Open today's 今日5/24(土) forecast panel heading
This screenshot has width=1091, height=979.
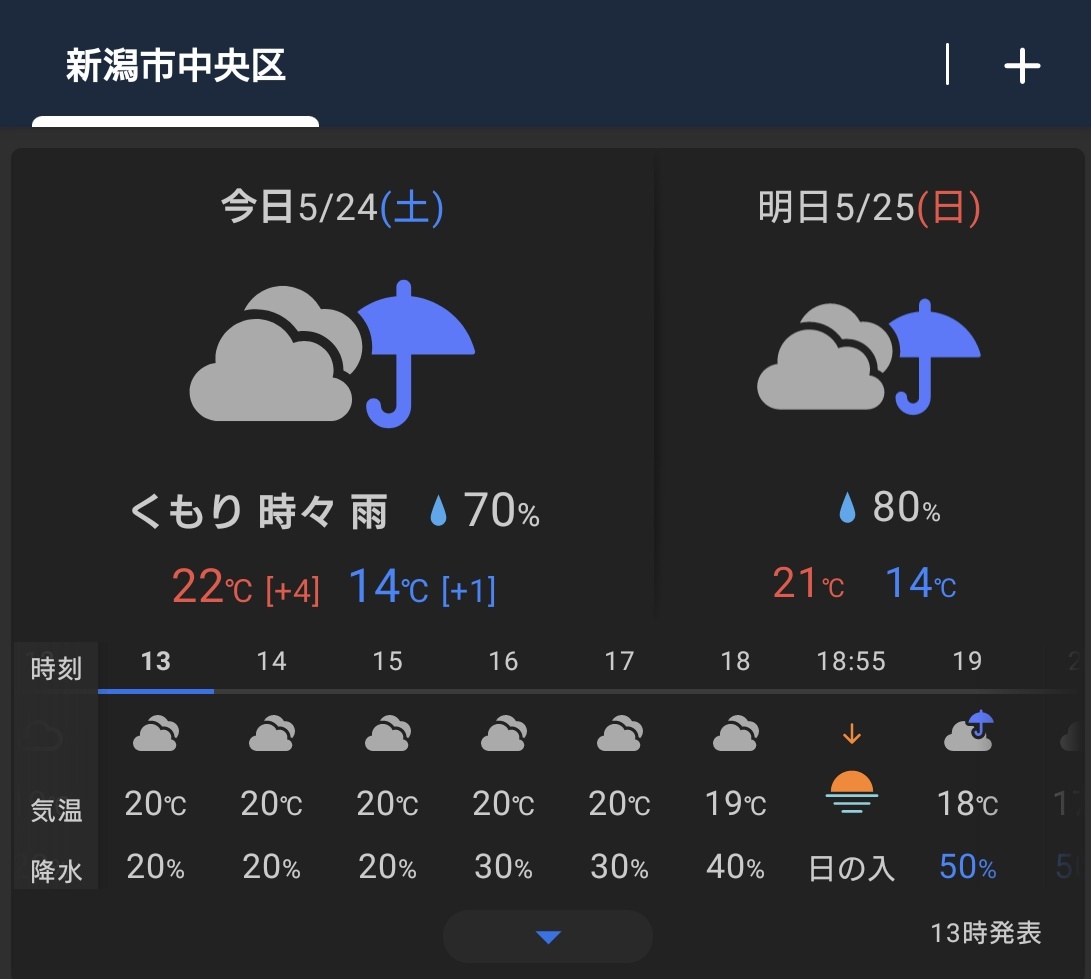[x=332, y=207]
